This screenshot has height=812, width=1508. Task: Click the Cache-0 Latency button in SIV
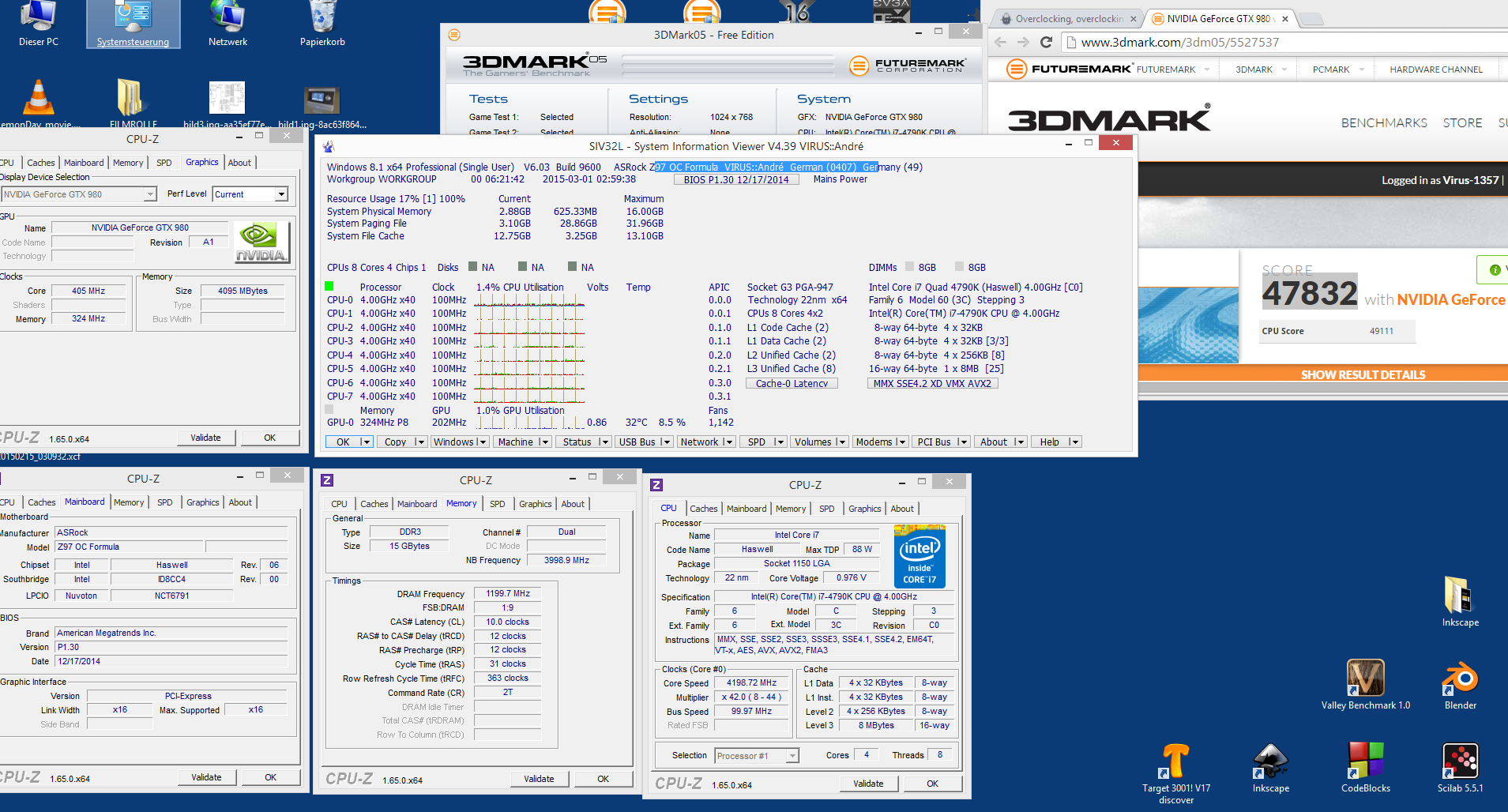point(792,383)
